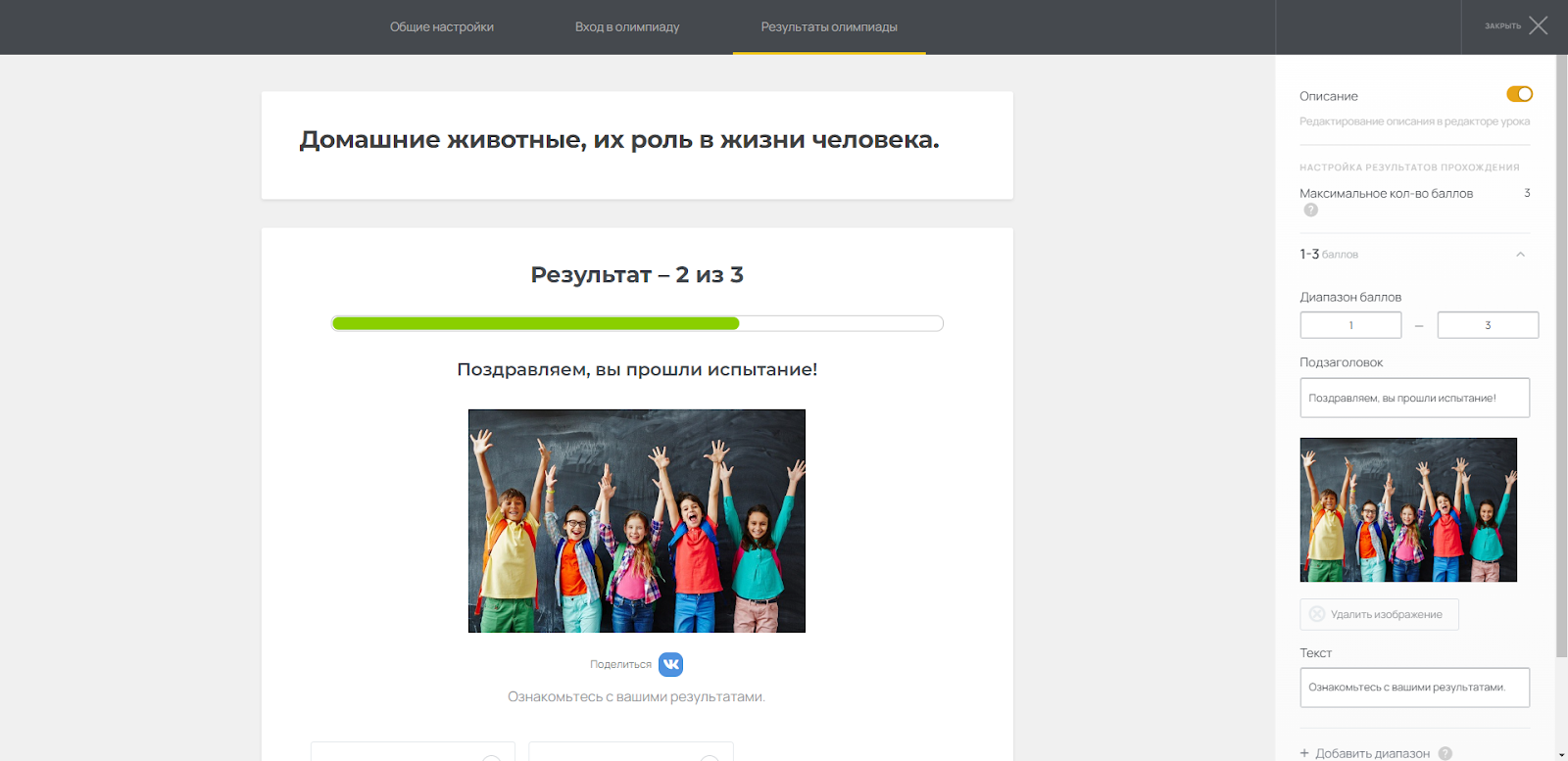
Task: Click the circle icon on Удалить изображение
Action: tap(1317, 614)
